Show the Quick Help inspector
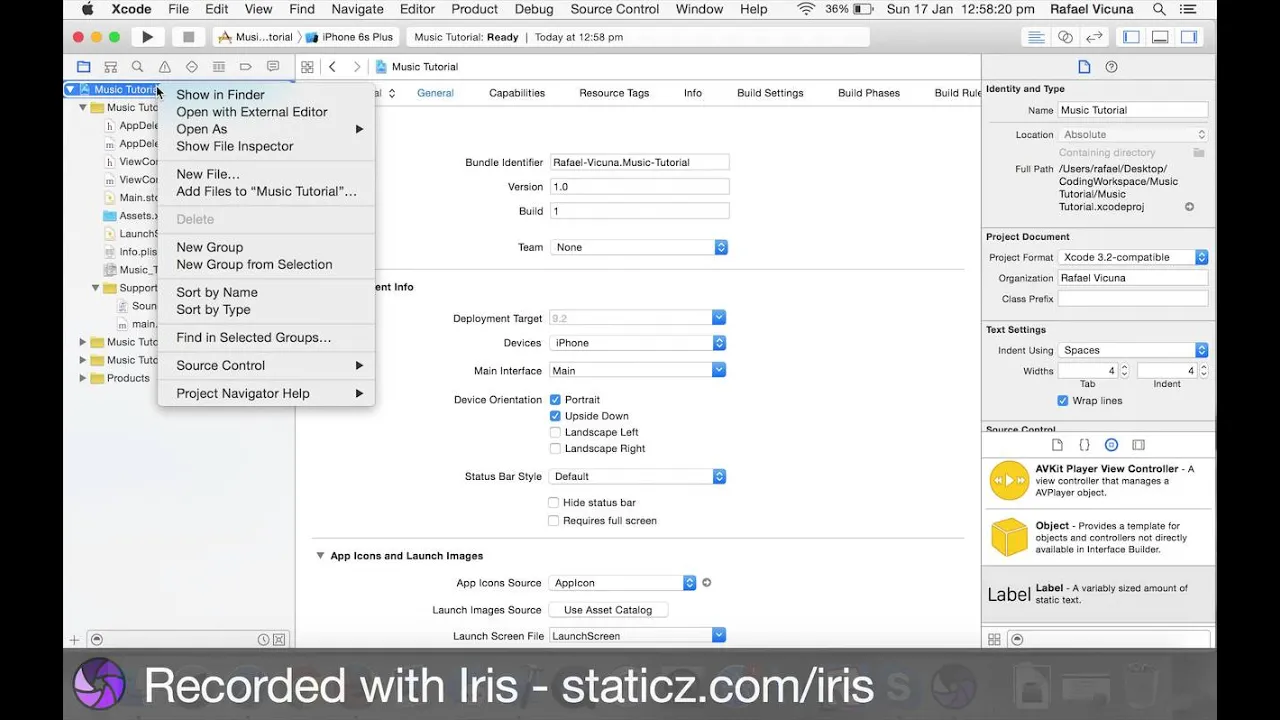Image resolution: width=1280 pixels, height=720 pixels. coord(1111,67)
